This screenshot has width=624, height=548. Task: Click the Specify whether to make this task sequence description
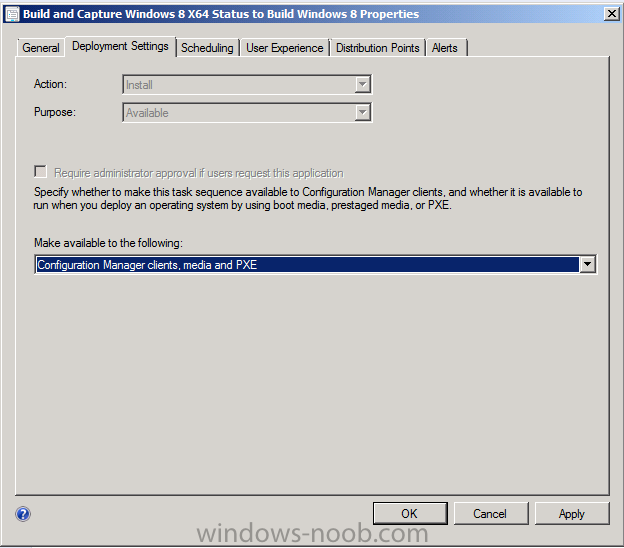tap(308, 198)
